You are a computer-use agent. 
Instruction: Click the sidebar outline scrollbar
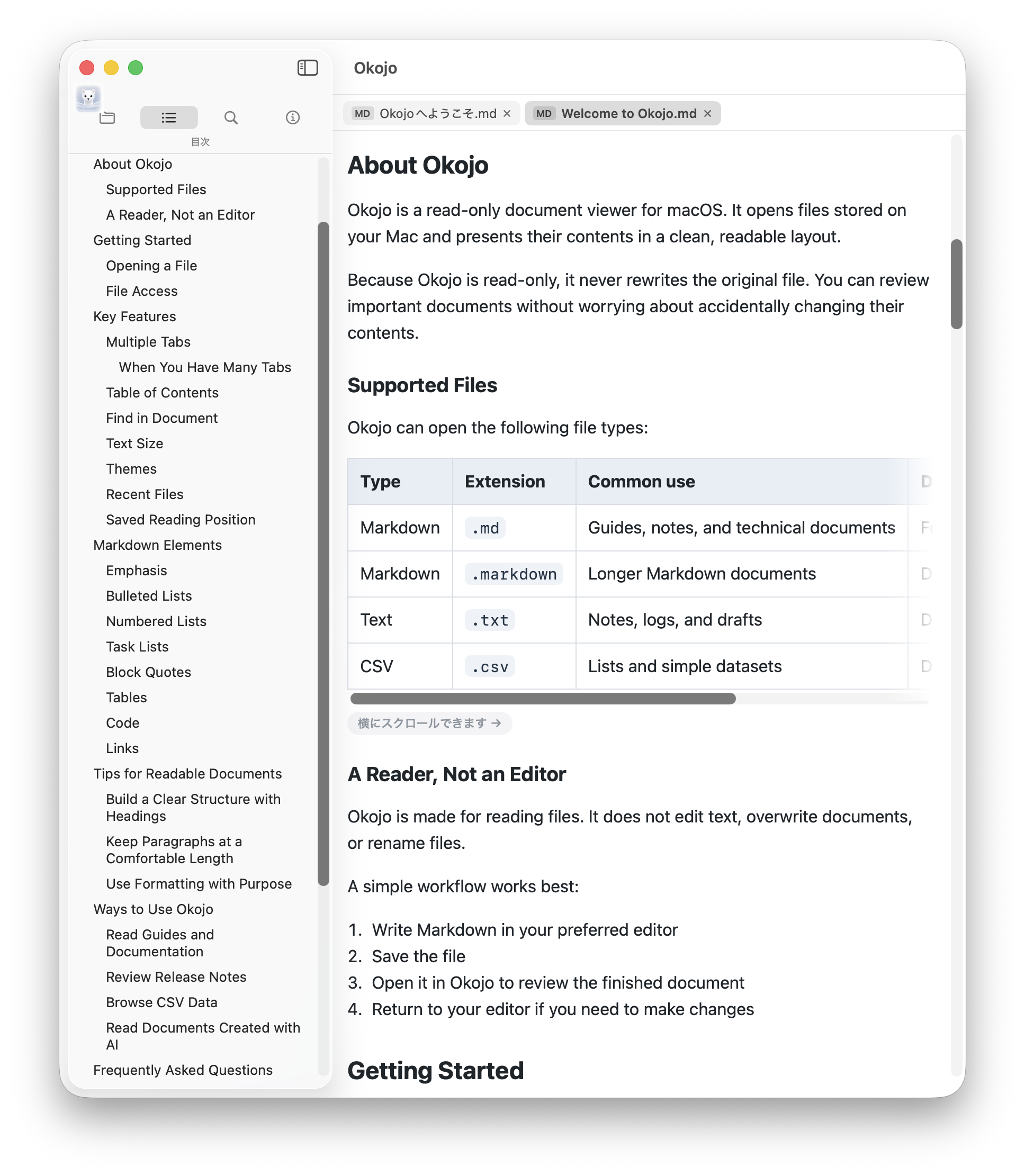(323, 554)
